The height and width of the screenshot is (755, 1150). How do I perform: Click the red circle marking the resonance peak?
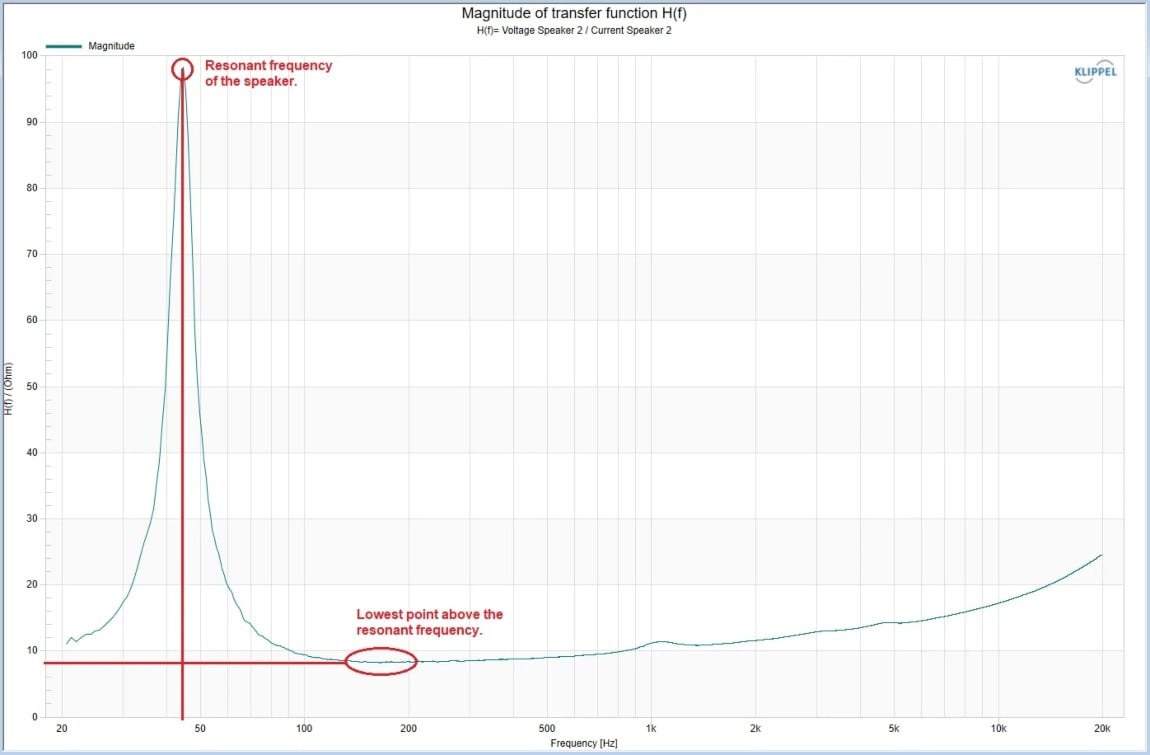tap(182, 69)
